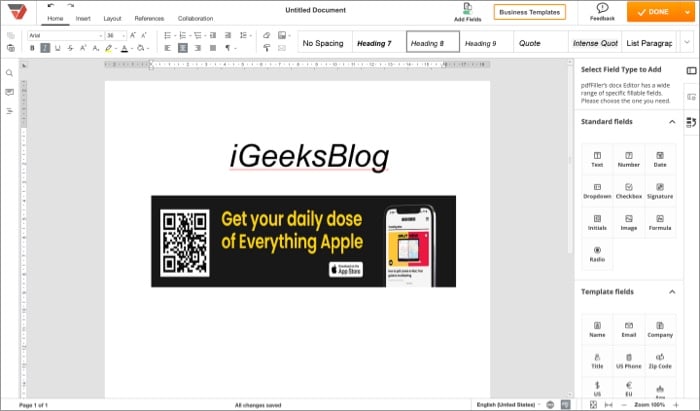Open the color scheme dropdown in toolbar
The image size is (700, 411).
(284, 35)
